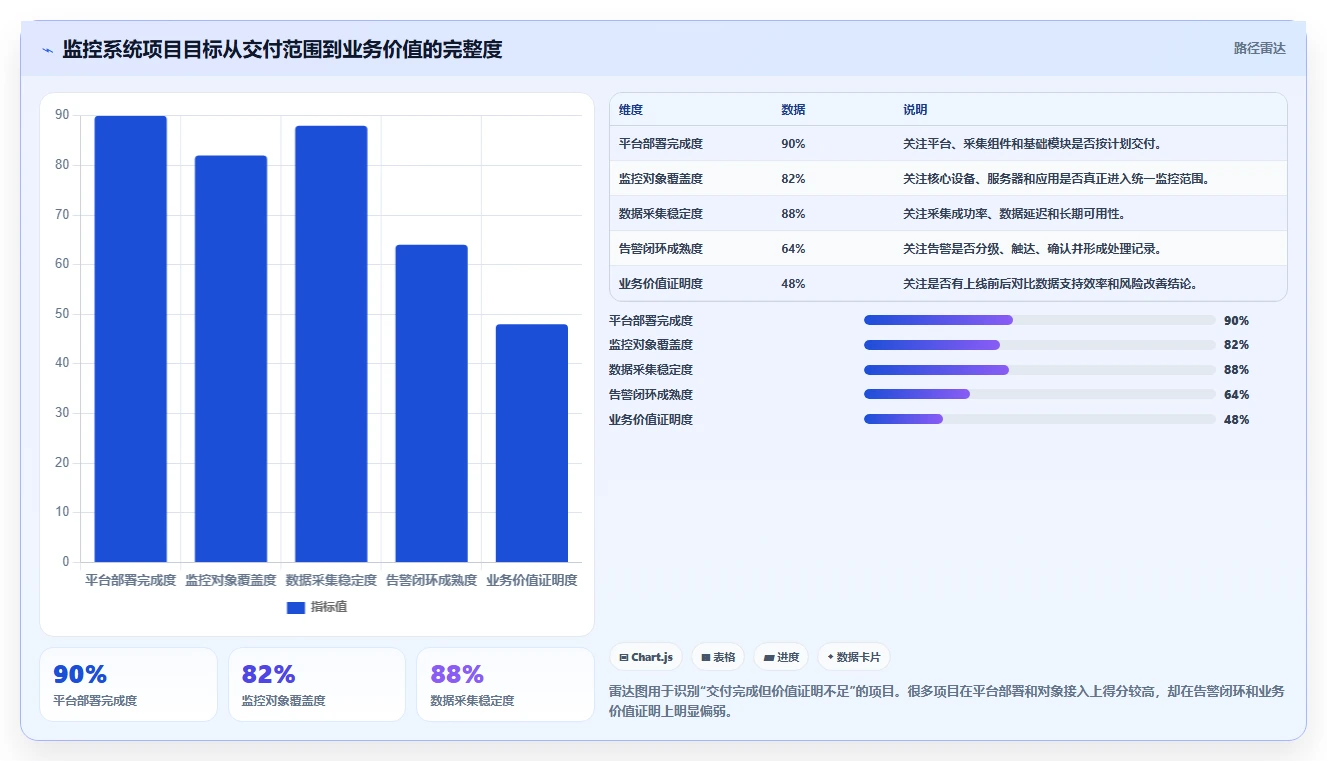Image resolution: width=1327 pixels, height=761 pixels.
Task: Select the 进度 tag chip
Action: [x=781, y=657]
